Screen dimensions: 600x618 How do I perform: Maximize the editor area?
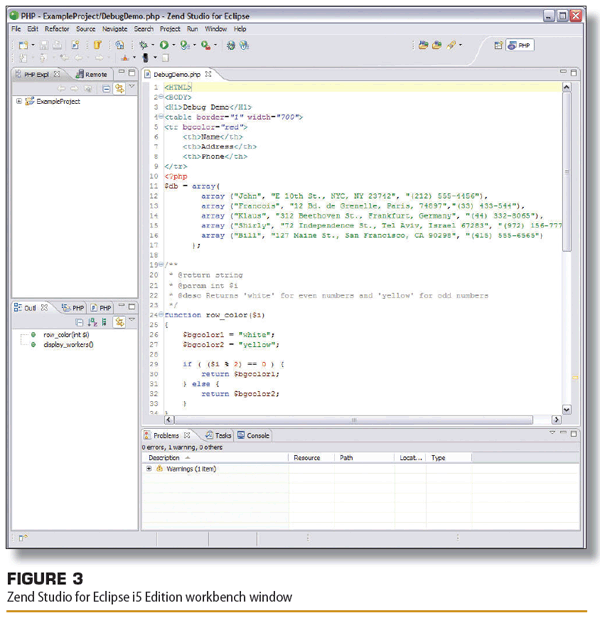tap(574, 73)
